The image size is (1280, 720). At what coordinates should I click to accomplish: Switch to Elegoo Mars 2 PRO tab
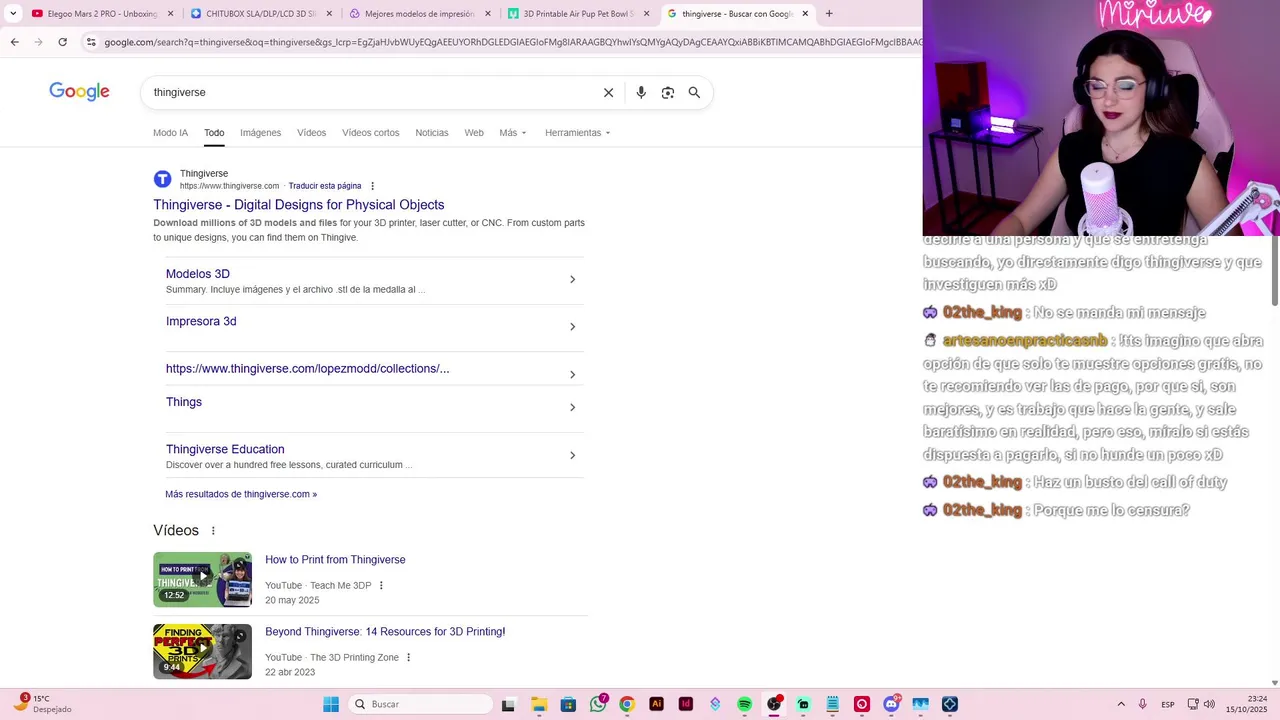tap(102, 14)
